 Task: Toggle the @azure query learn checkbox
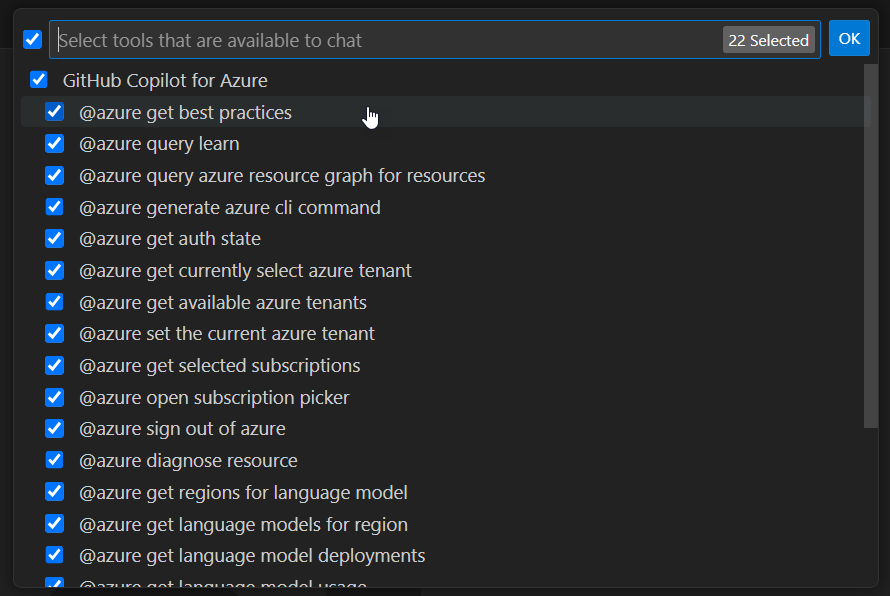pos(55,144)
